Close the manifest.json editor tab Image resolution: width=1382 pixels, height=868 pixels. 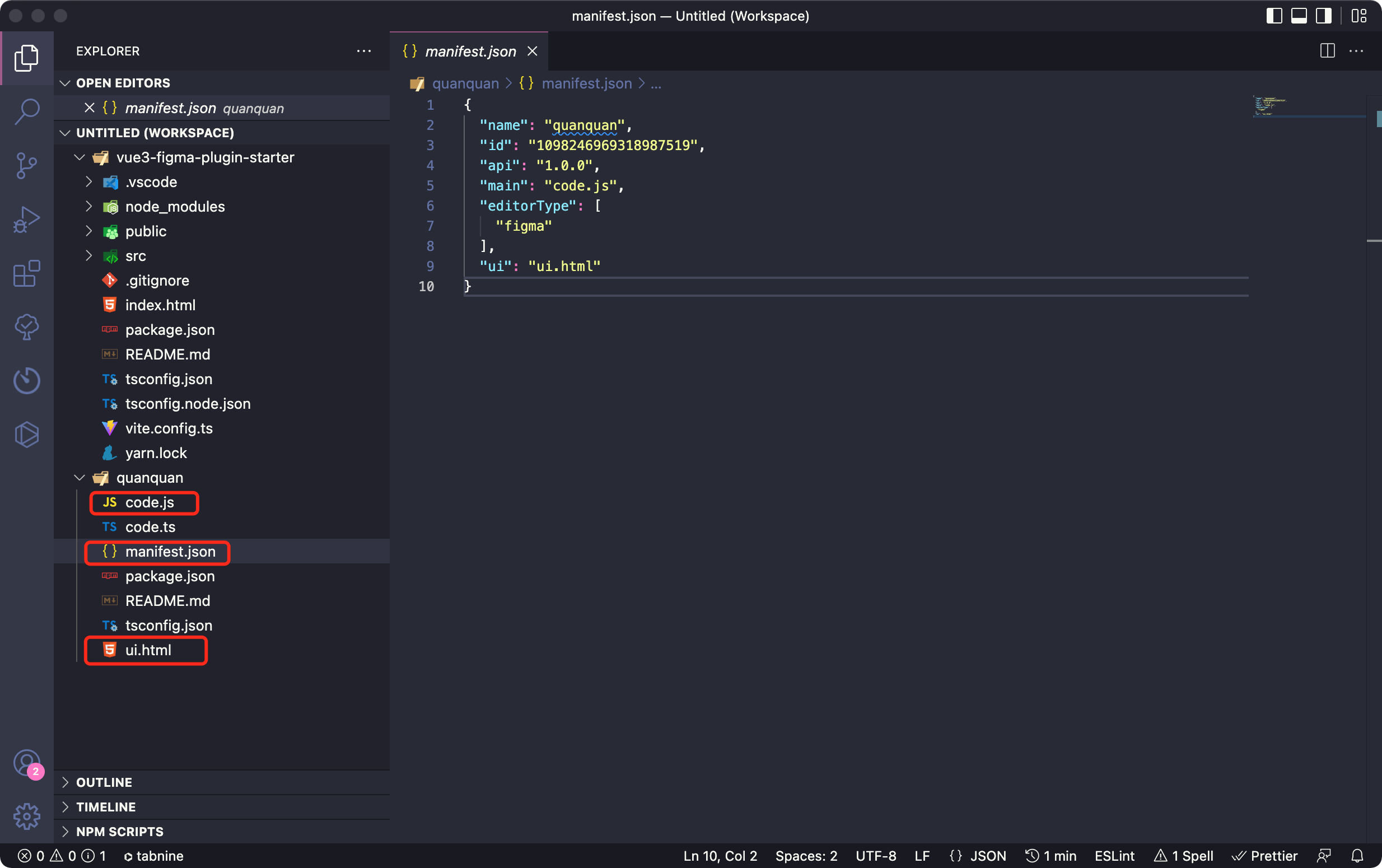532,51
